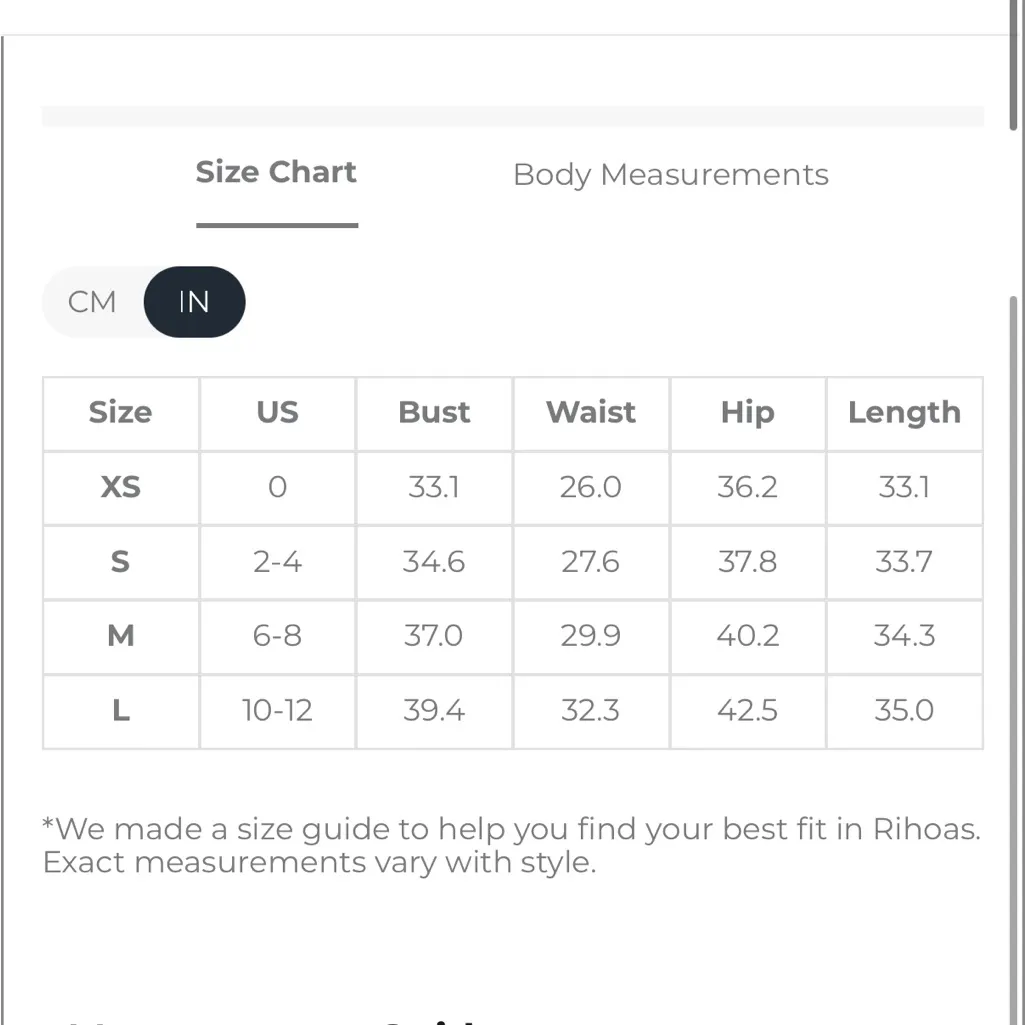The image size is (1025, 1025).
Task: Click the Rihoas size guide note text
Action: [511, 845]
